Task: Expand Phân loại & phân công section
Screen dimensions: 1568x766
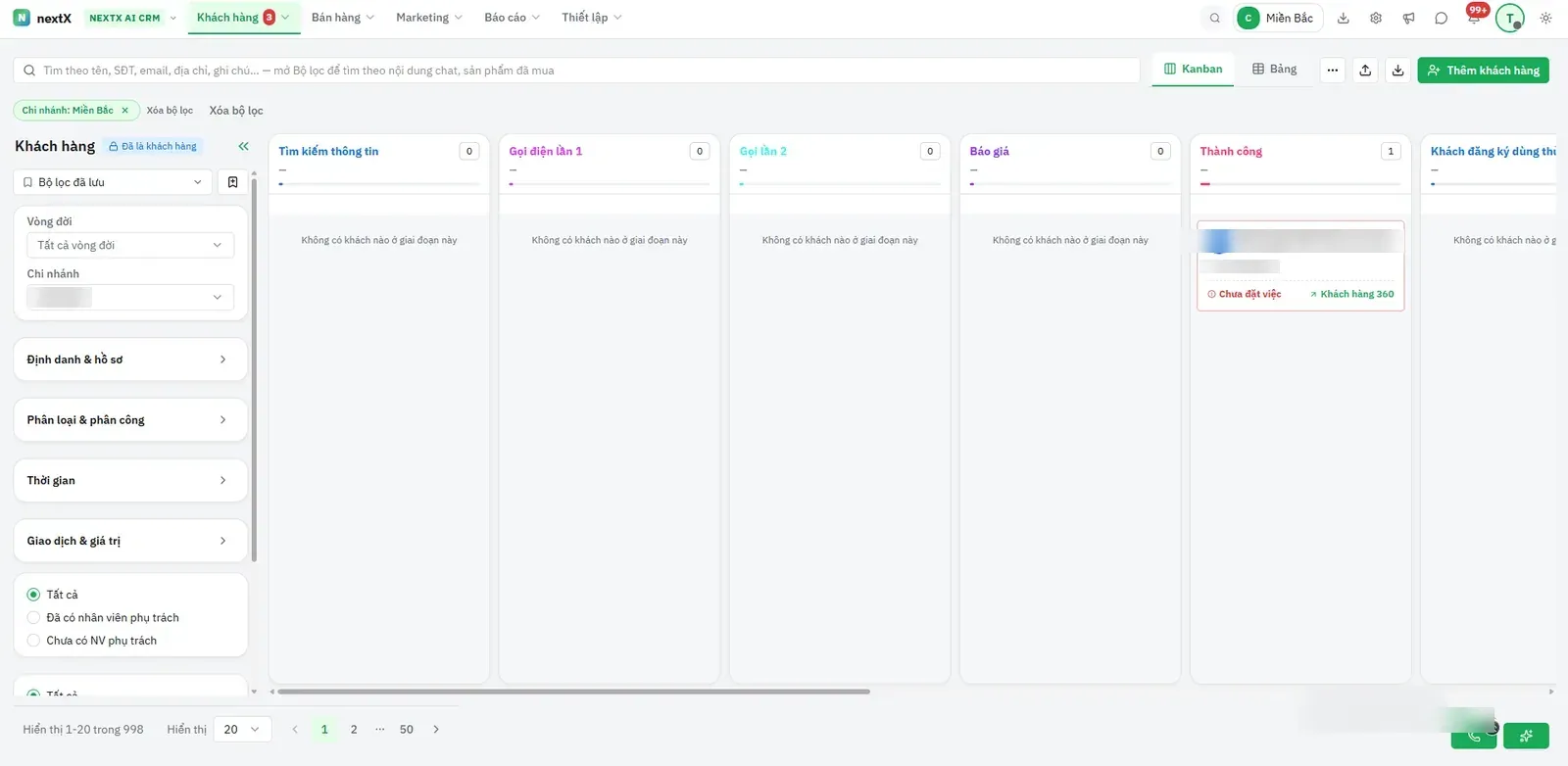Action: coord(130,420)
